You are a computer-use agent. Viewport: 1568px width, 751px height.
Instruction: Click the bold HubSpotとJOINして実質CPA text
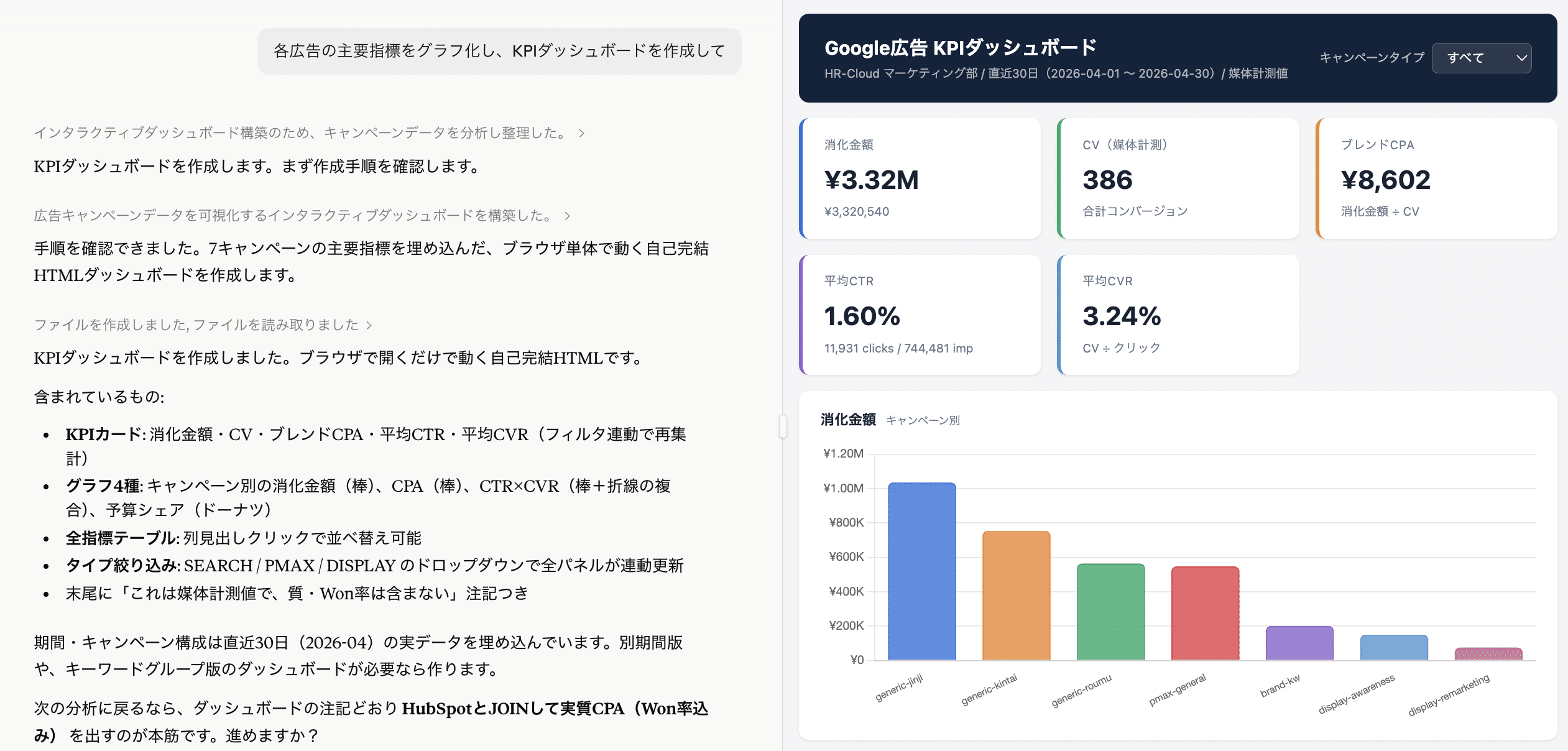371,721
